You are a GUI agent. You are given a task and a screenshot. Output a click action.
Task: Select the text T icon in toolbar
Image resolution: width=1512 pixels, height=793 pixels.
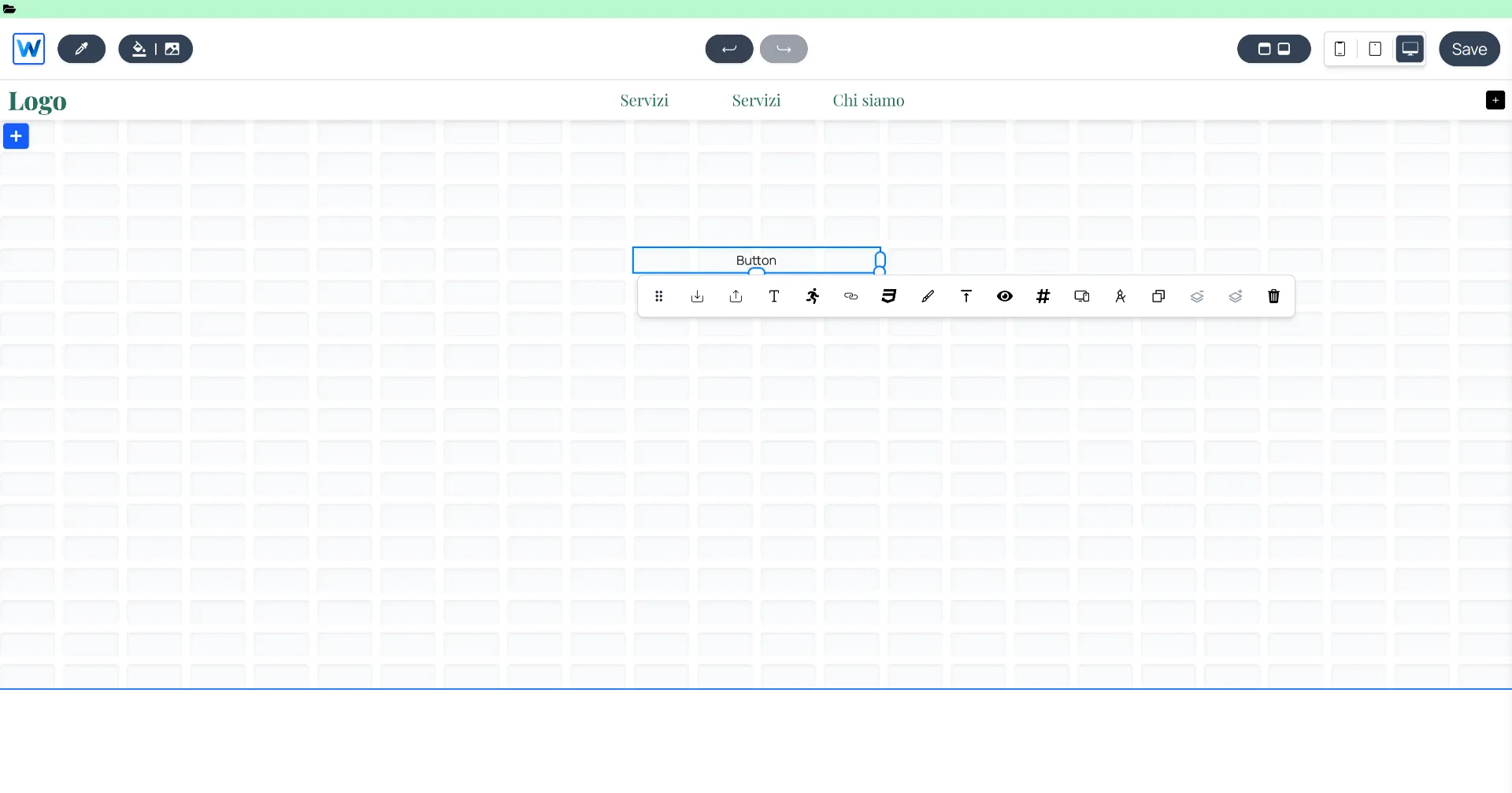pyautogui.click(x=774, y=296)
